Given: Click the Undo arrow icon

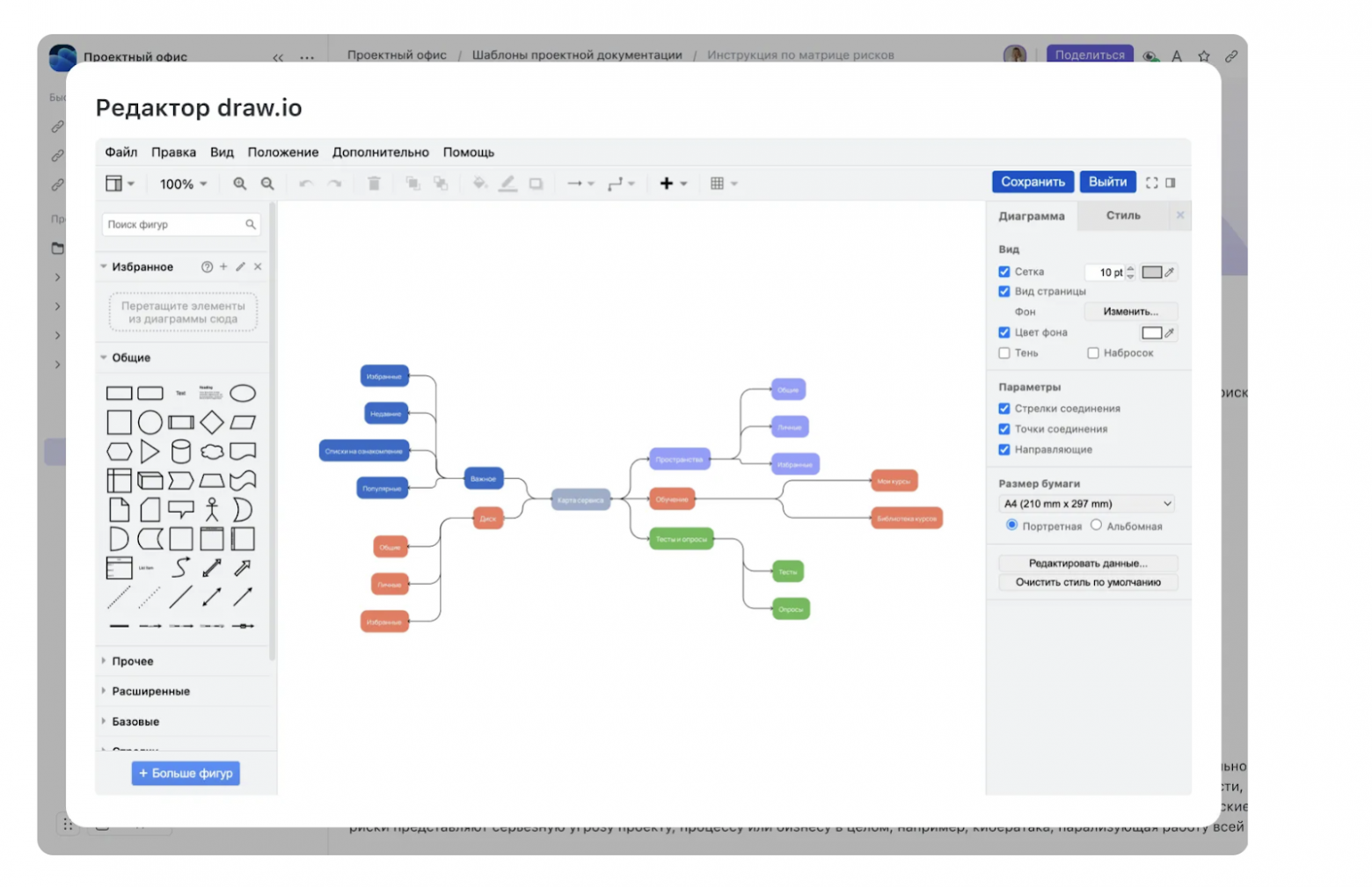Looking at the screenshot, I should [306, 184].
